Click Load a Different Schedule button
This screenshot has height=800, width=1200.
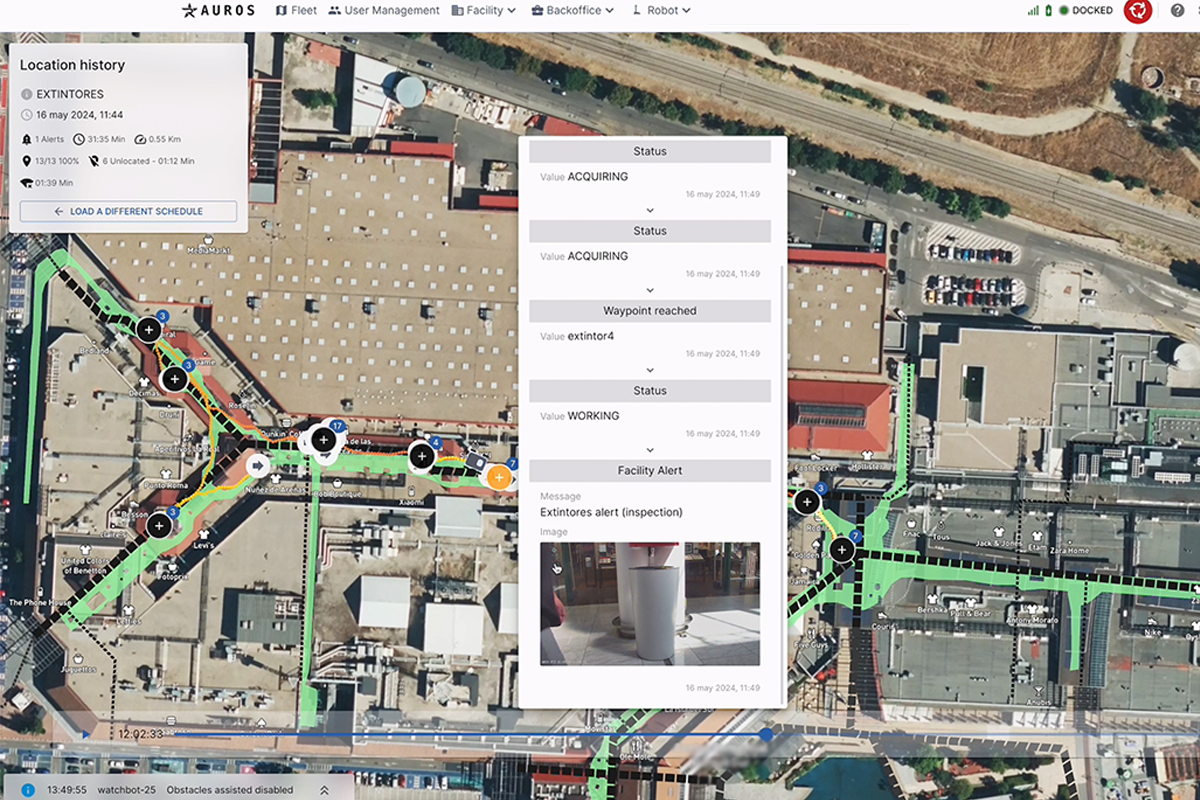pos(128,211)
